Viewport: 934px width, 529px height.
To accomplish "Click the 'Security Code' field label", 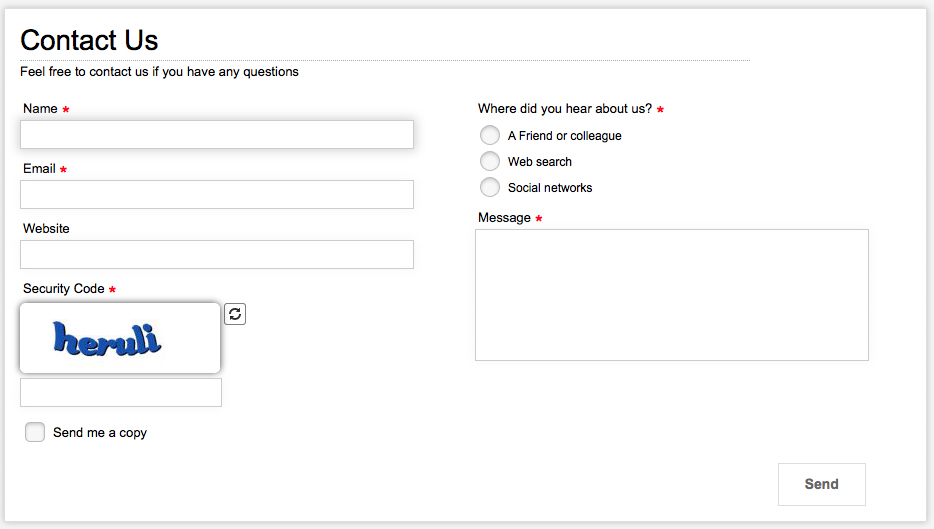I will 64,288.
